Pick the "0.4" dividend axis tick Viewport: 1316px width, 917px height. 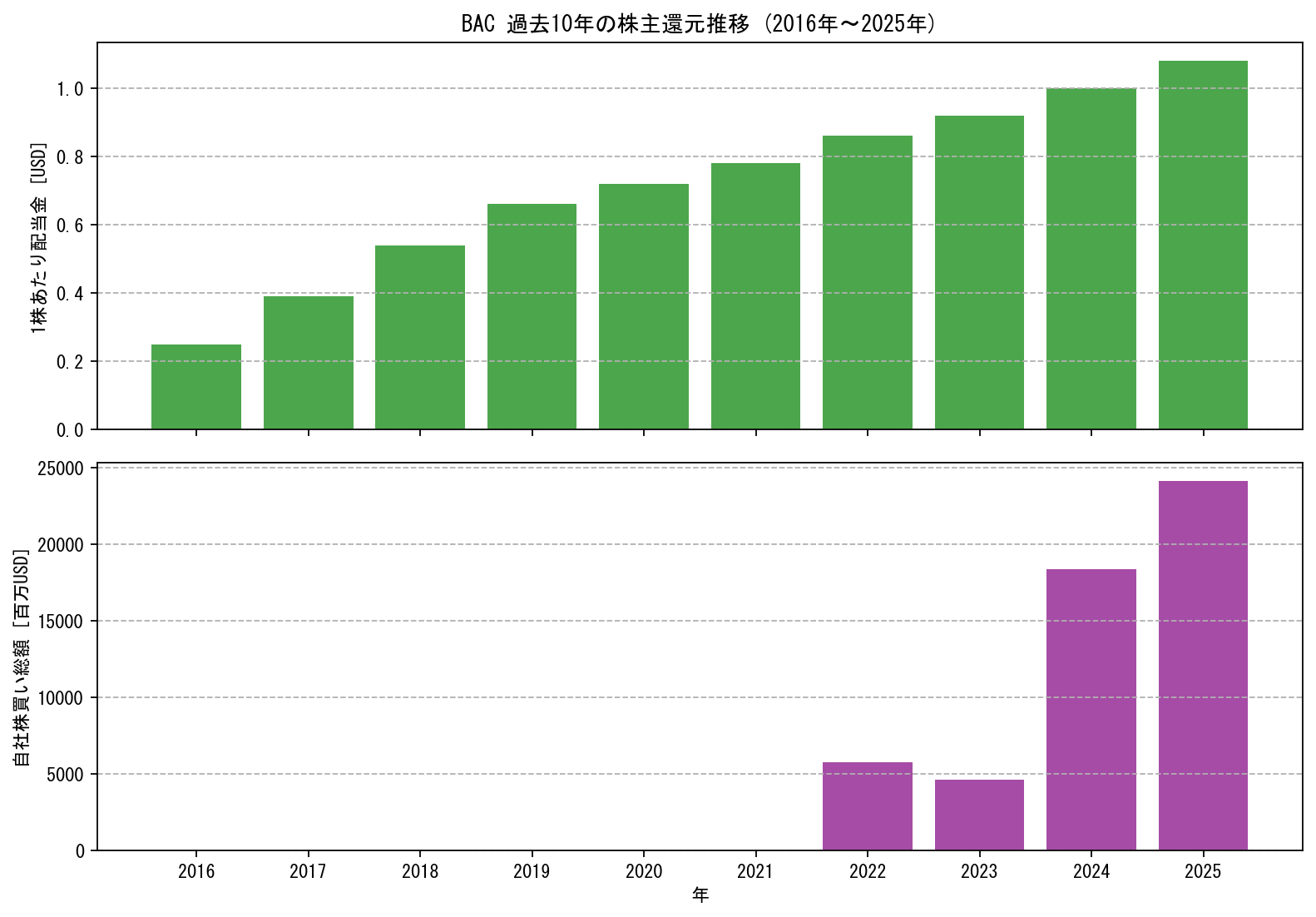(x=71, y=294)
